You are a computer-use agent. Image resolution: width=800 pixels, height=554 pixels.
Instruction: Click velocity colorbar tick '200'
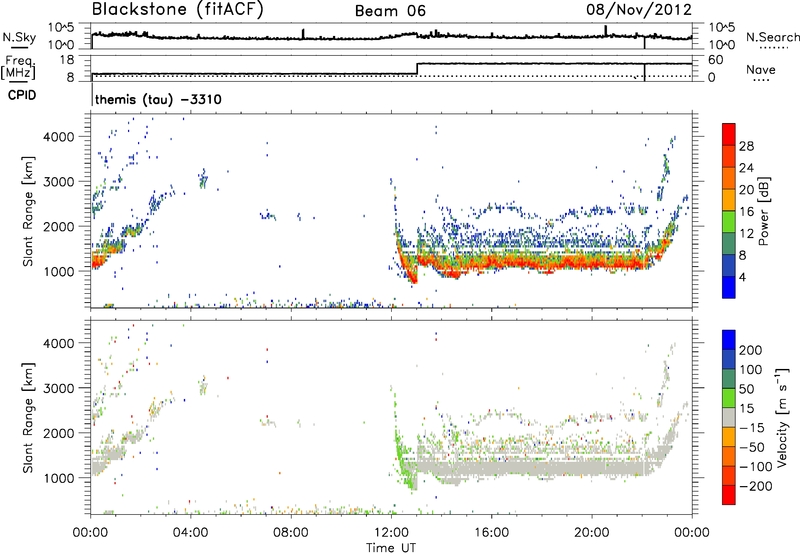(751, 350)
